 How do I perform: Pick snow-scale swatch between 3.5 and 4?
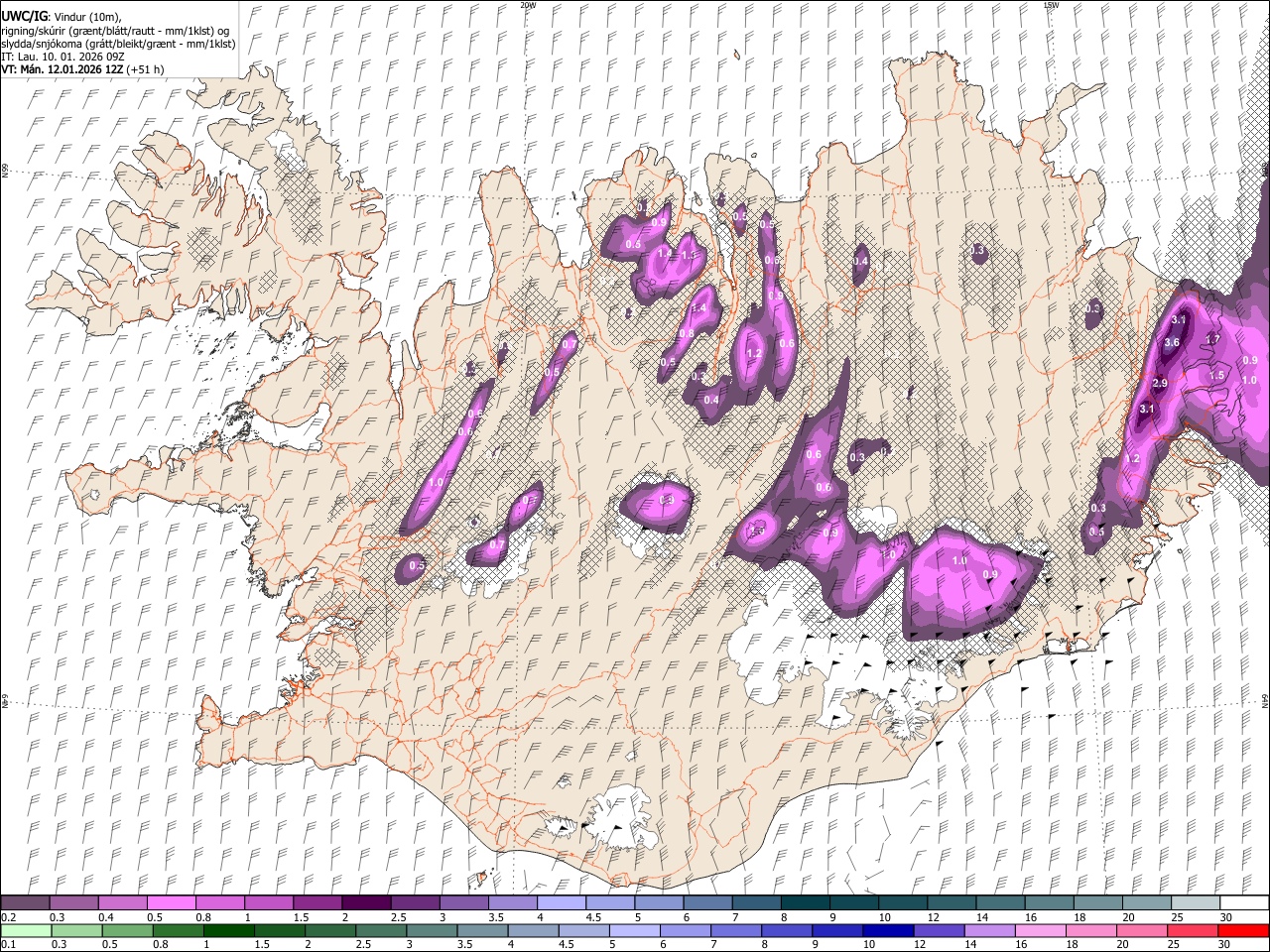click(514, 902)
